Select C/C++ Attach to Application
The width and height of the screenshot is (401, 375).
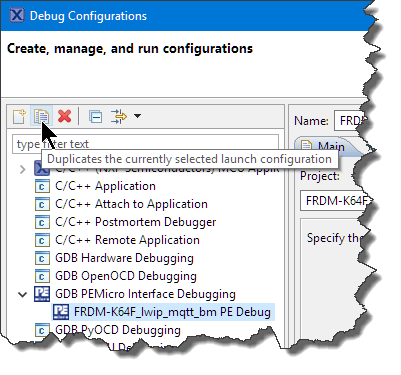pos(131,204)
